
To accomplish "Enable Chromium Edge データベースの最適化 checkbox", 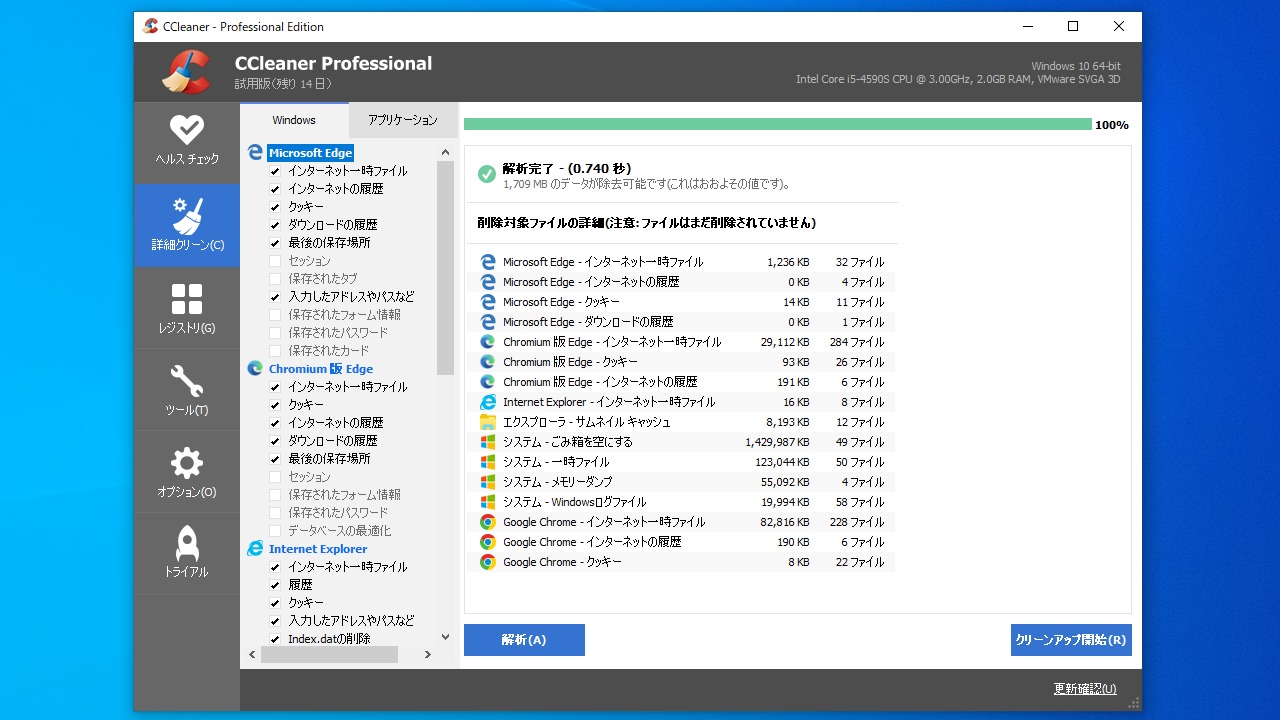I will coord(276,531).
